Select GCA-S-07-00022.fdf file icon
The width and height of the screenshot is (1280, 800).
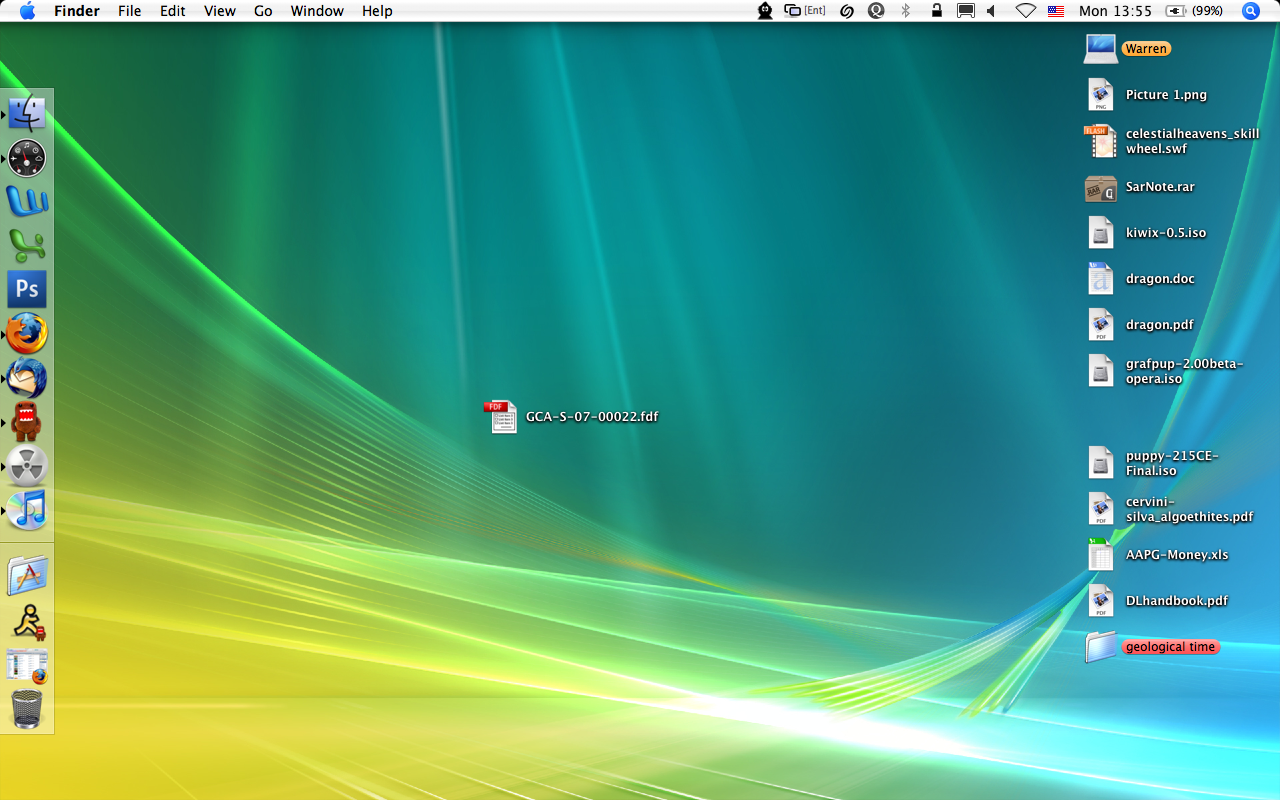coord(501,416)
